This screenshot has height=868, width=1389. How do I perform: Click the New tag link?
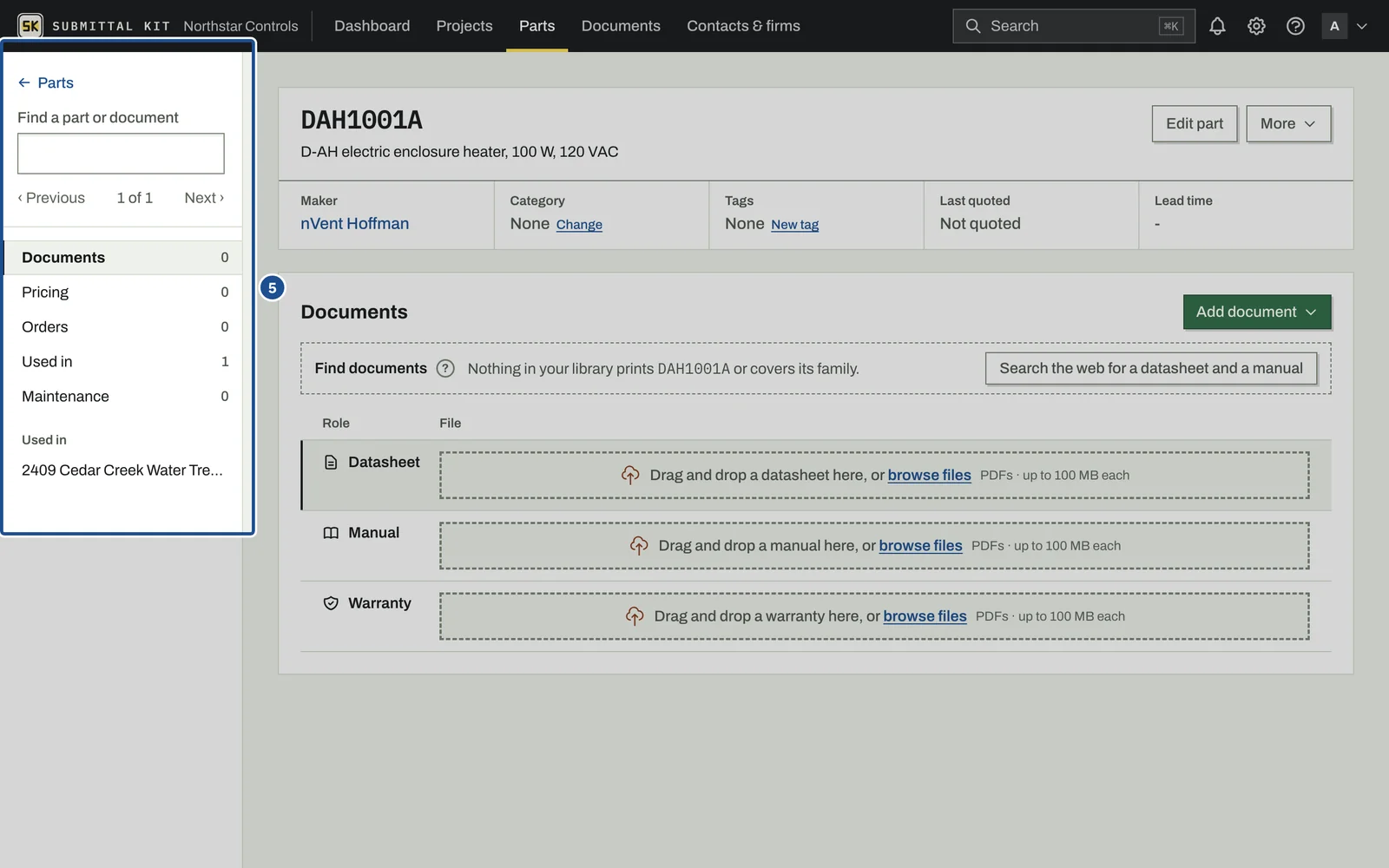tap(794, 224)
